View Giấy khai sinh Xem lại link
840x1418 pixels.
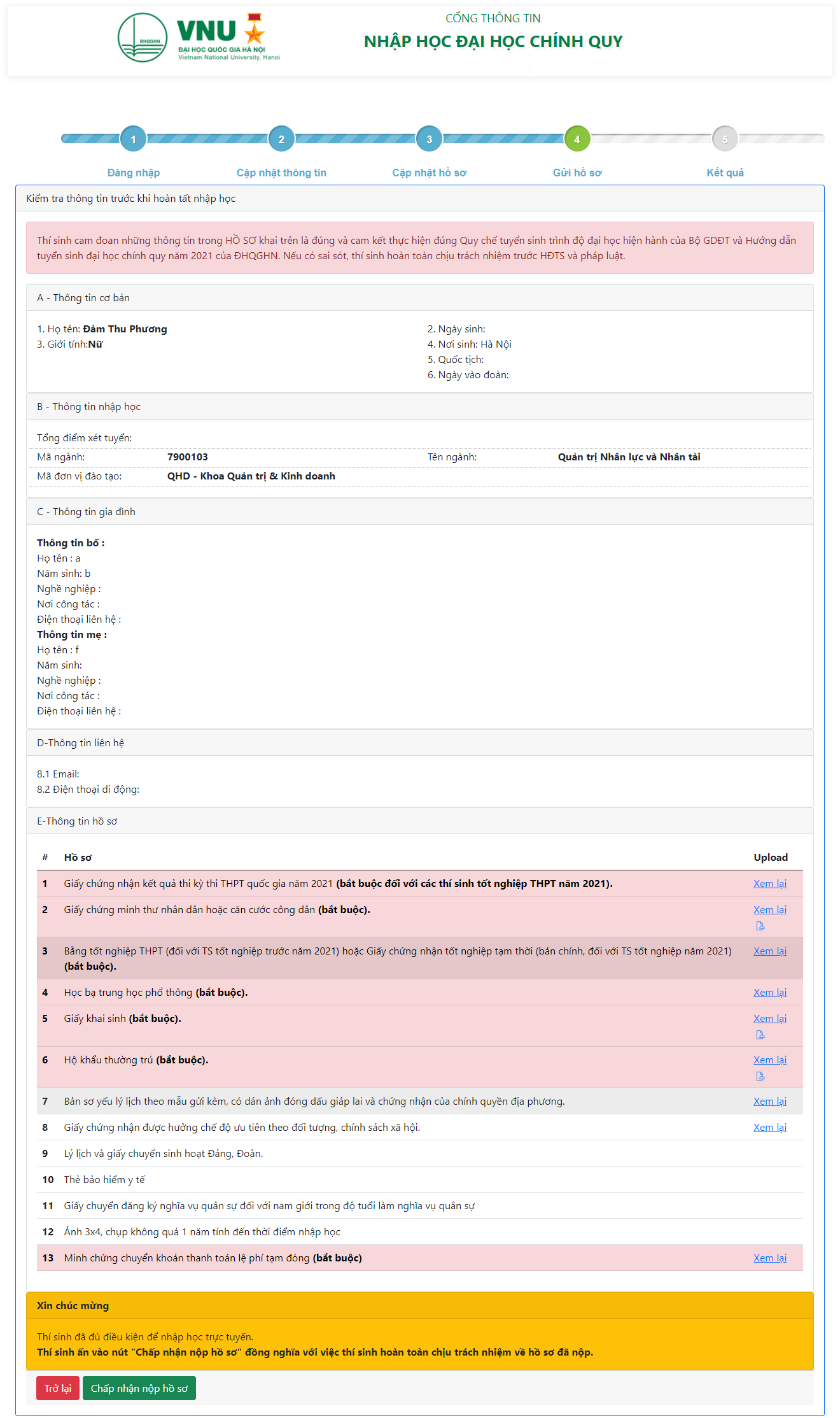(769, 1018)
